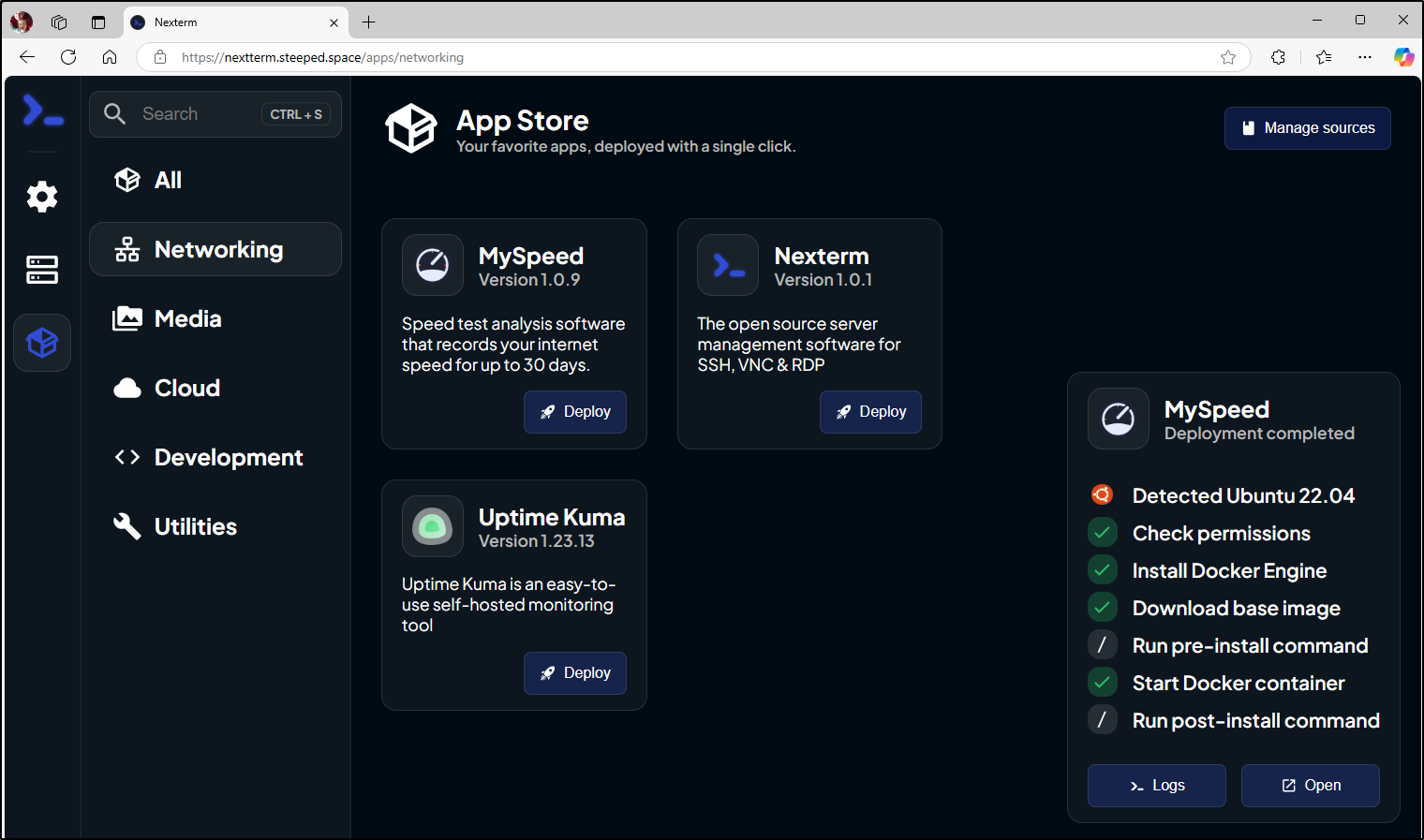
Task: Select the All category
Action: point(215,180)
